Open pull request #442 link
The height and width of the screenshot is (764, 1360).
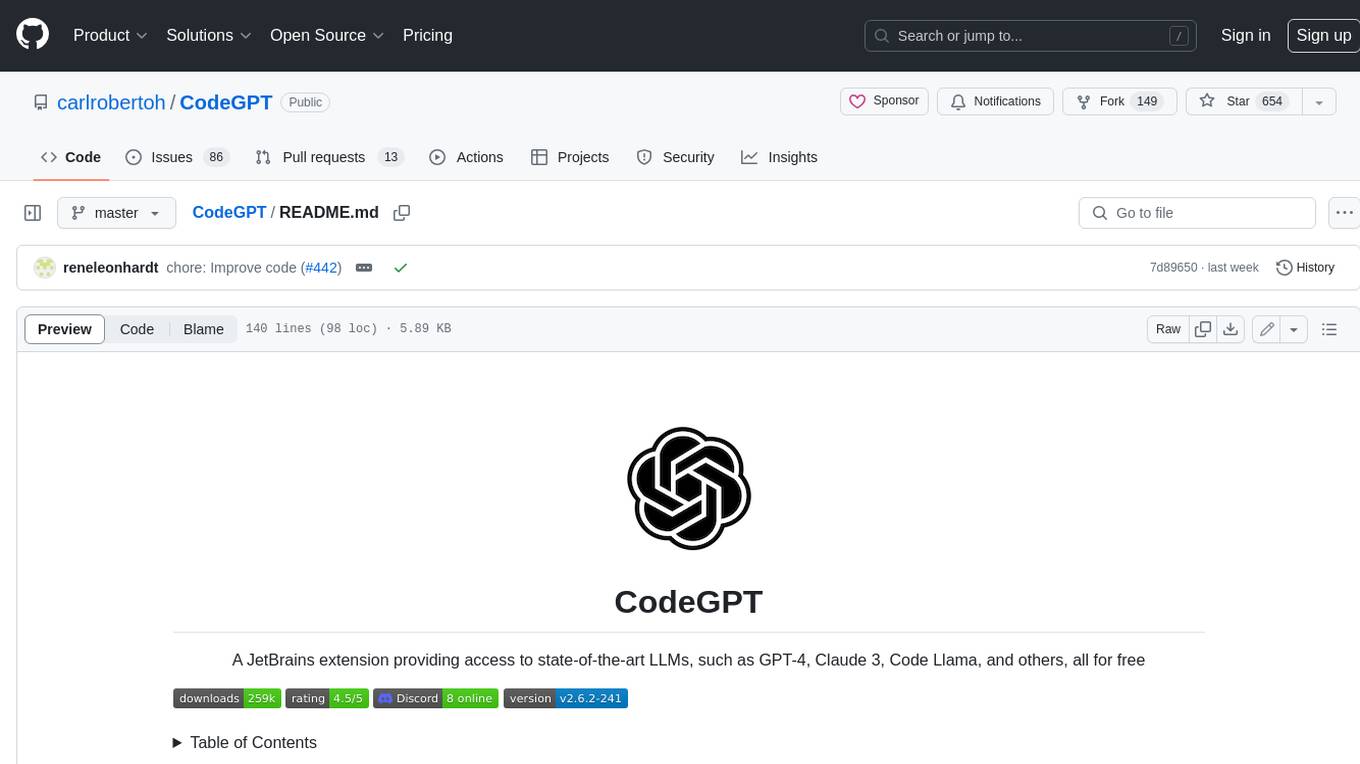pos(322,268)
